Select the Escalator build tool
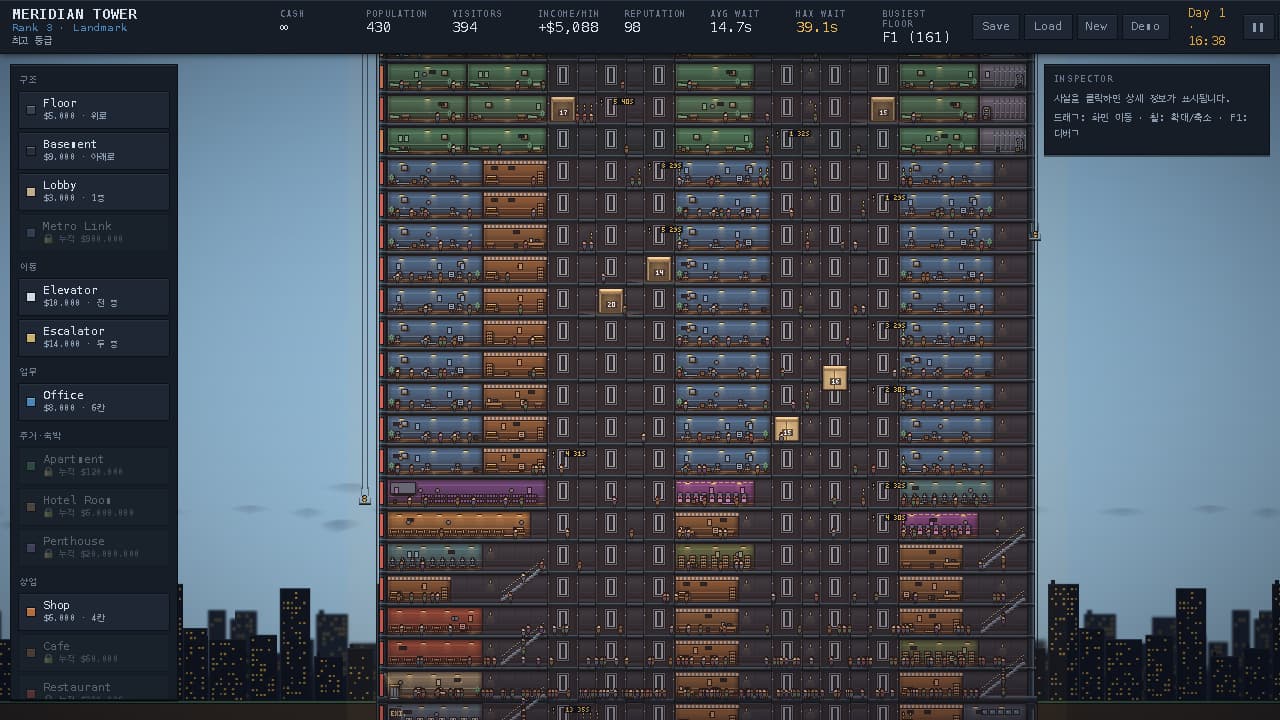 click(x=94, y=337)
